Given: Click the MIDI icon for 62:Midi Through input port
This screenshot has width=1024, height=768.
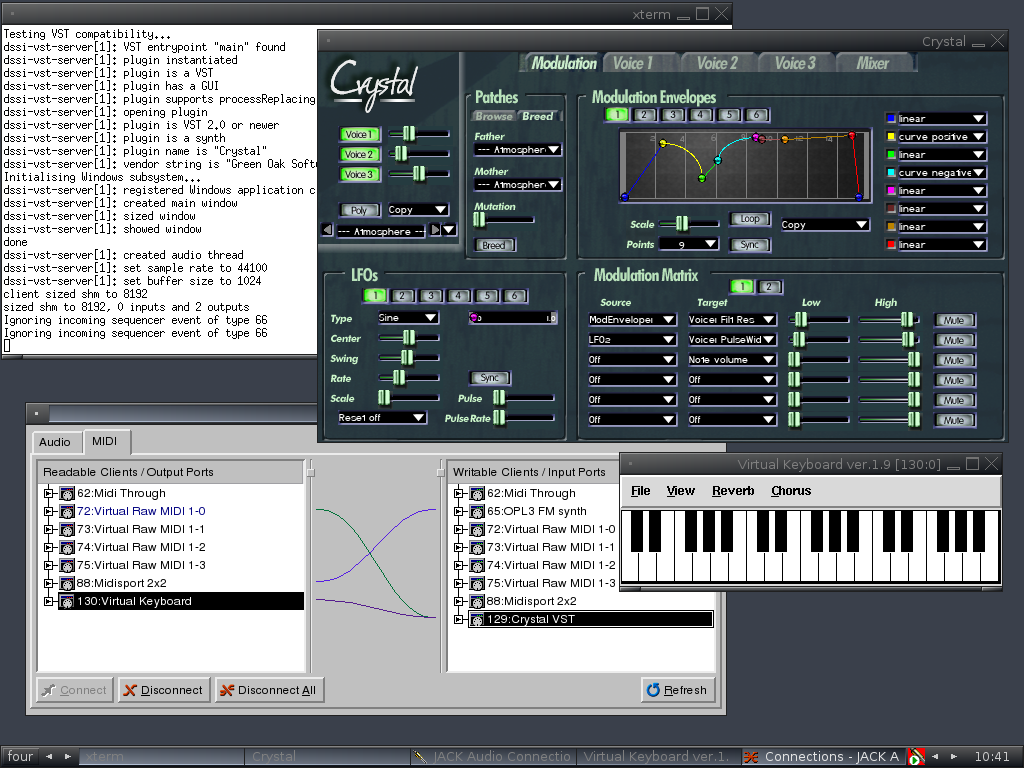Looking at the screenshot, I should (x=477, y=493).
